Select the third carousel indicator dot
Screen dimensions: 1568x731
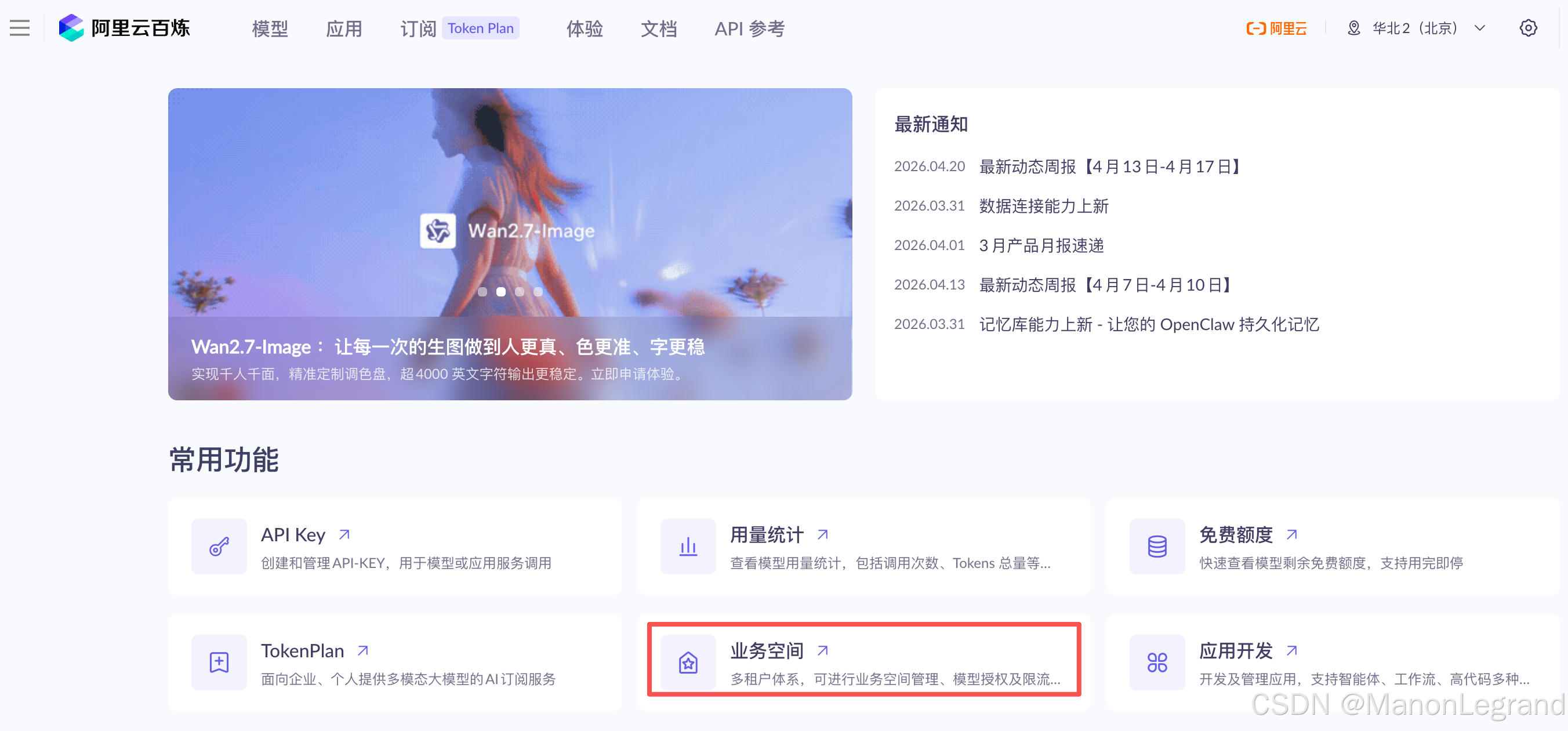pos(519,292)
